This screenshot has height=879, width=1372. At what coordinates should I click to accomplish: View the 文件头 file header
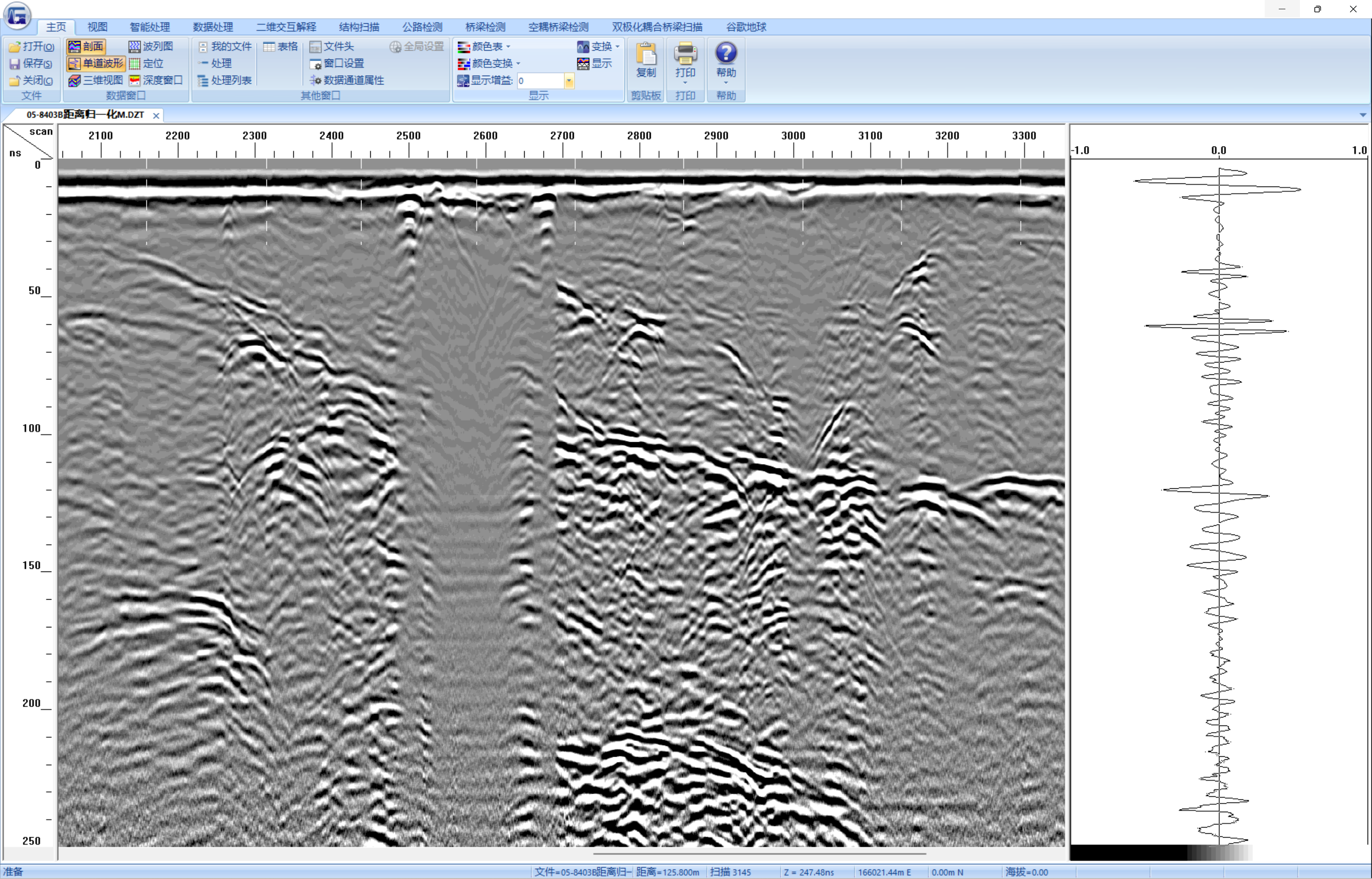click(x=332, y=47)
